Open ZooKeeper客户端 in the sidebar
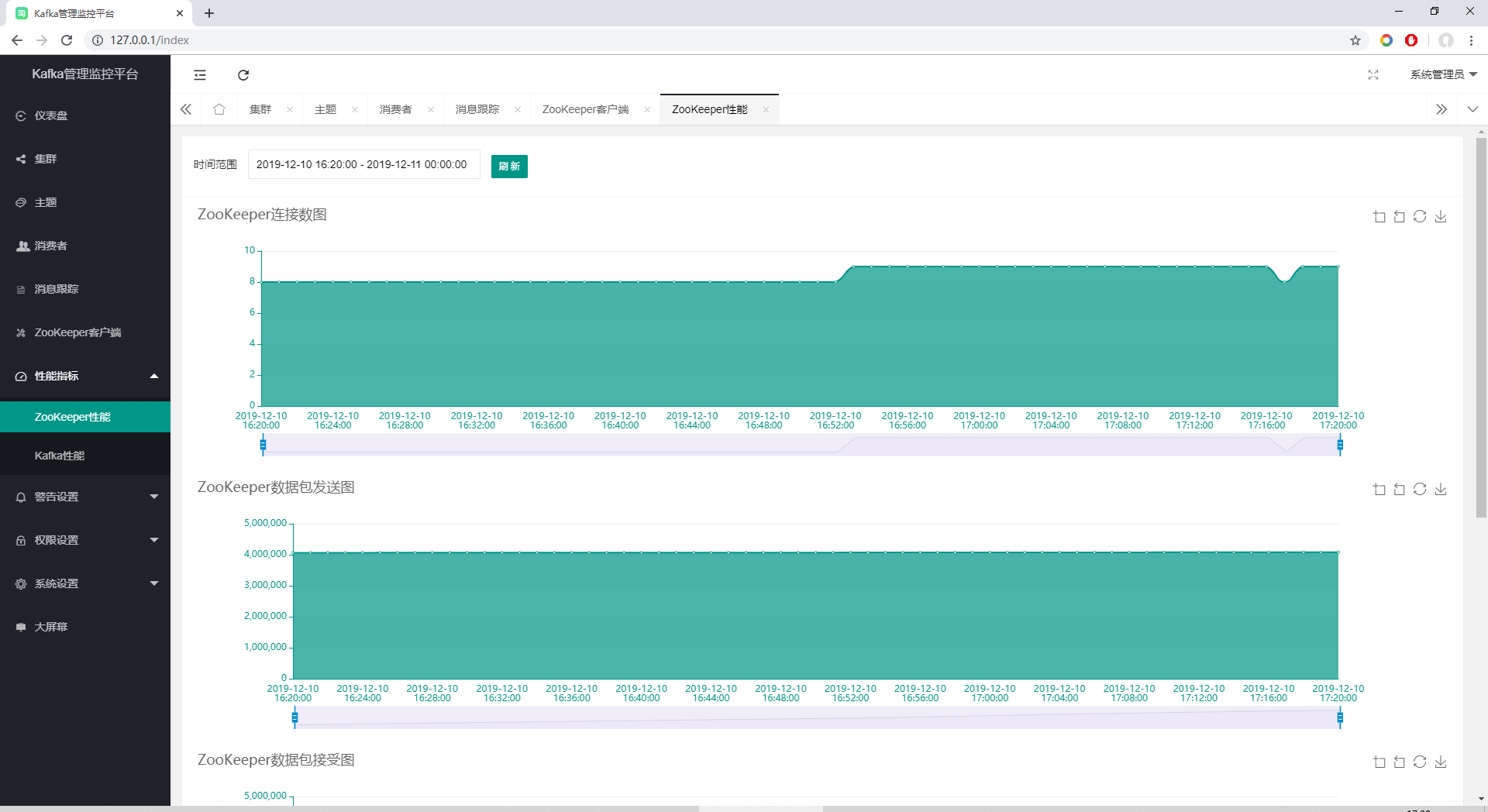The width and height of the screenshot is (1488, 812). [85, 332]
